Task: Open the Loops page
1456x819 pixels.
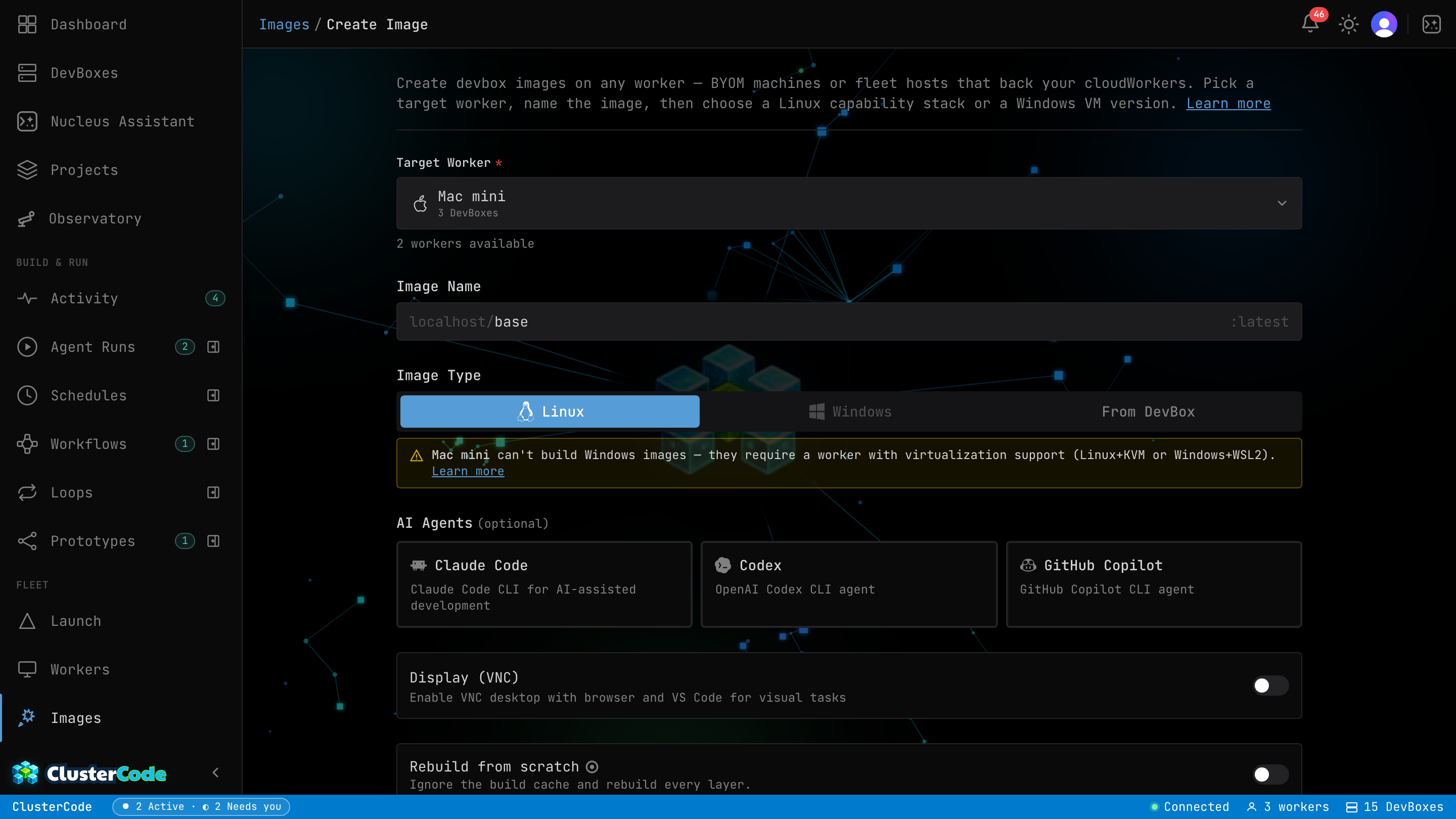Action: (72, 493)
